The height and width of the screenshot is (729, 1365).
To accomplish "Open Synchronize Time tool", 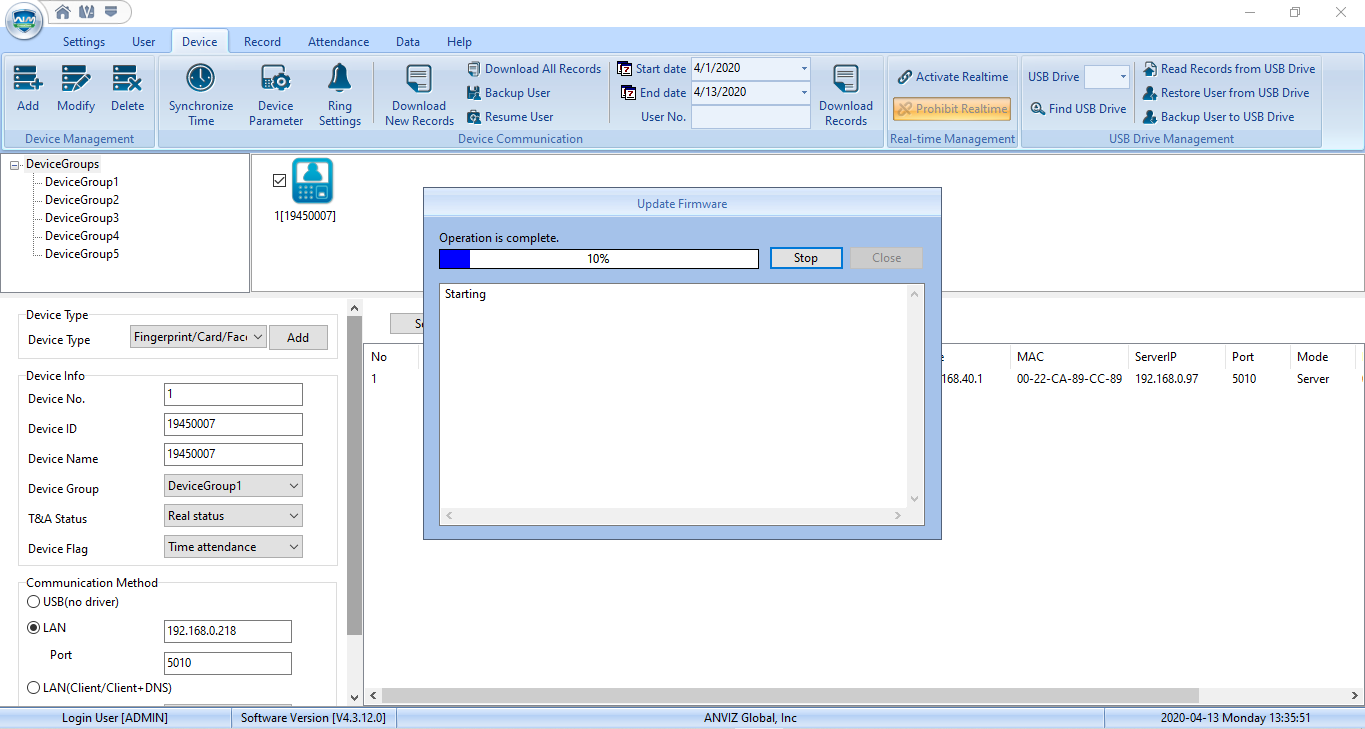I will 200,79.
